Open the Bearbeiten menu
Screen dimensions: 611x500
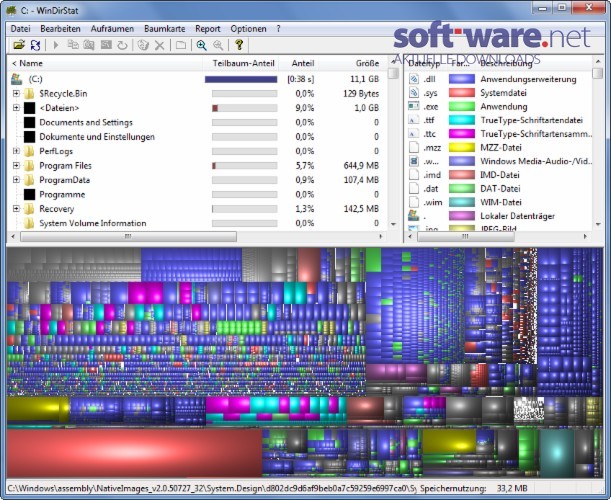tap(60, 29)
